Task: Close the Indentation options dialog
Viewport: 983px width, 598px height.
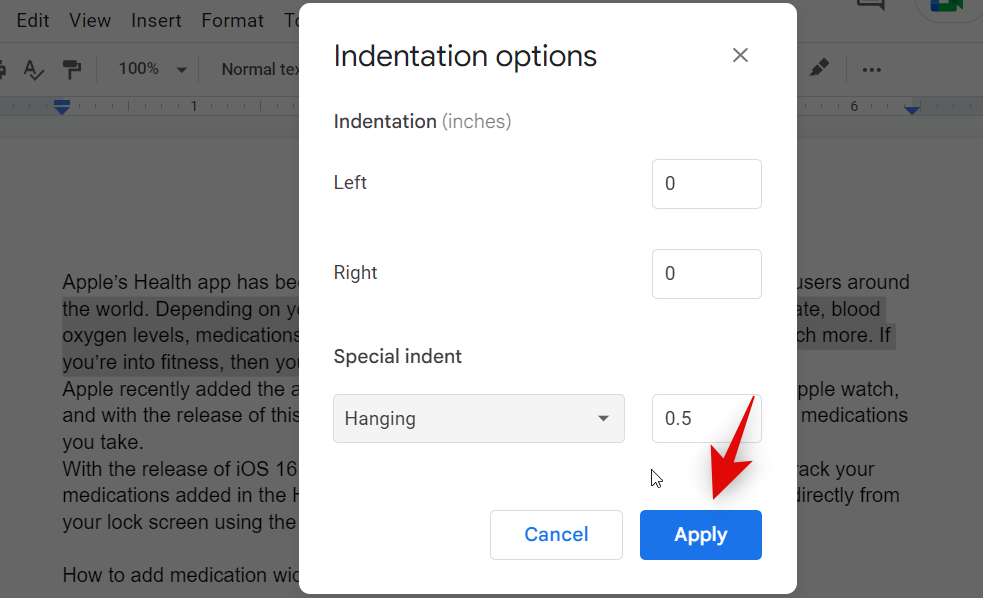Action: 740,56
